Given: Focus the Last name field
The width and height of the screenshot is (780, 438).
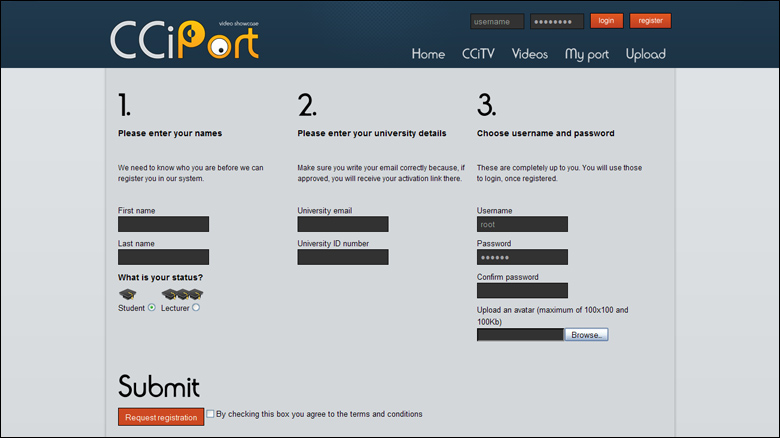Looking at the screenshot, I should click(x=163, y=257).
